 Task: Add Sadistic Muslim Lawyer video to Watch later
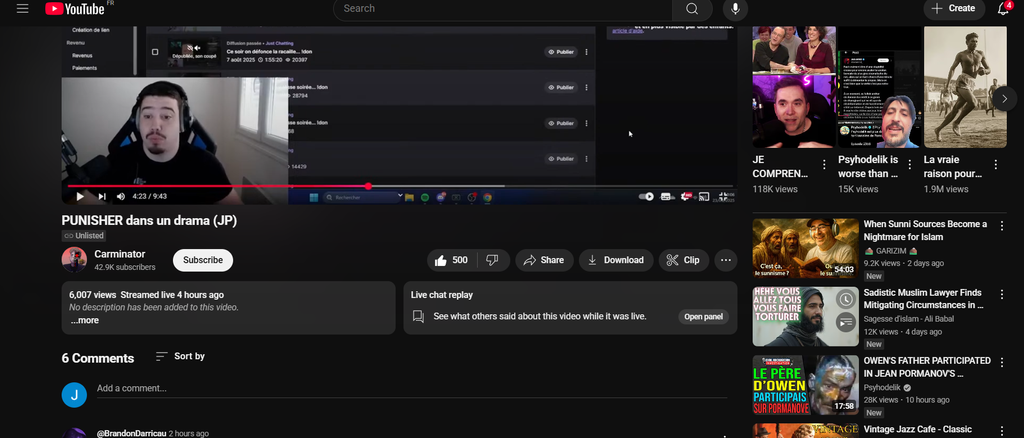[846, 299]
